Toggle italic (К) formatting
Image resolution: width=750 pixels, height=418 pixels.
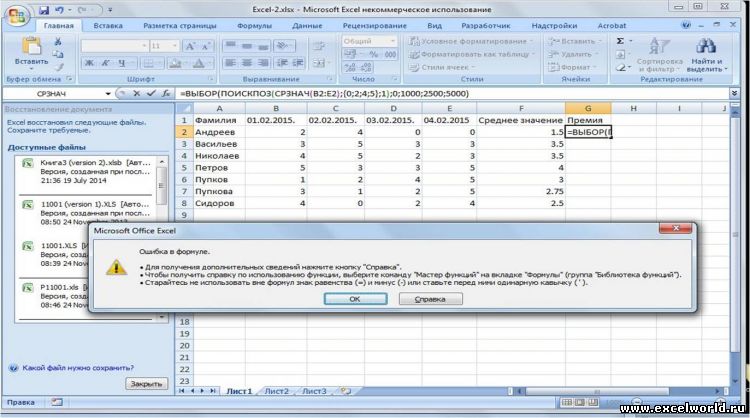point(106,63)
